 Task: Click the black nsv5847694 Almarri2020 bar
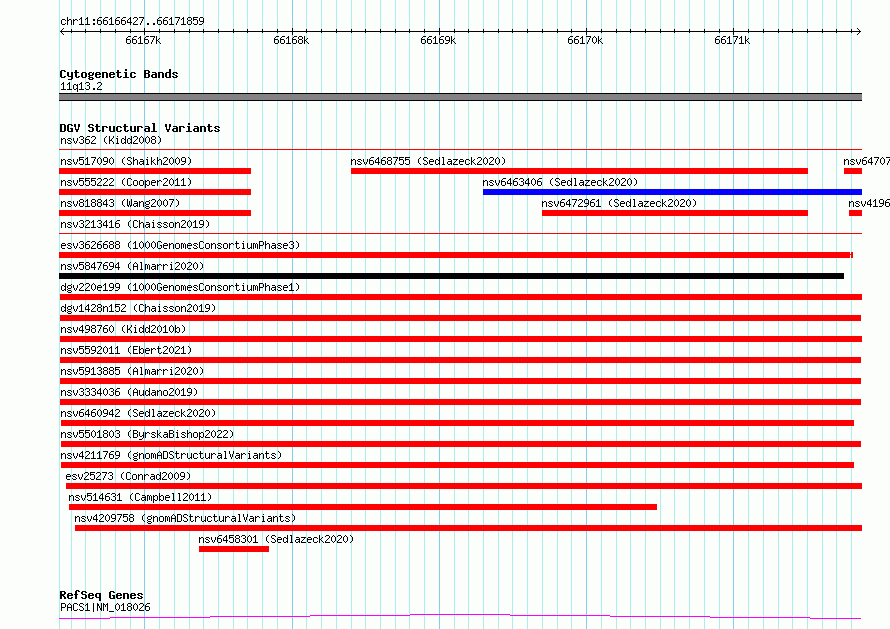(451, 276)
